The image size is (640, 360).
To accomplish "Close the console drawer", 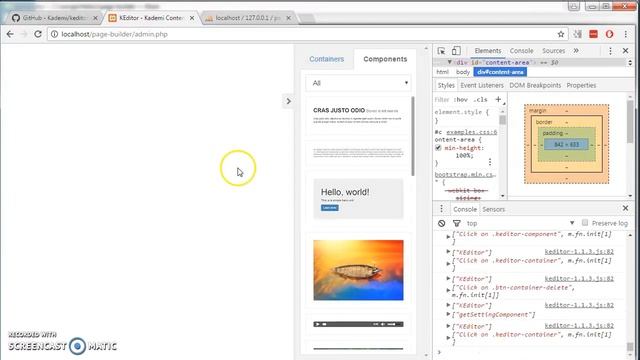I will tap(625, 209).
